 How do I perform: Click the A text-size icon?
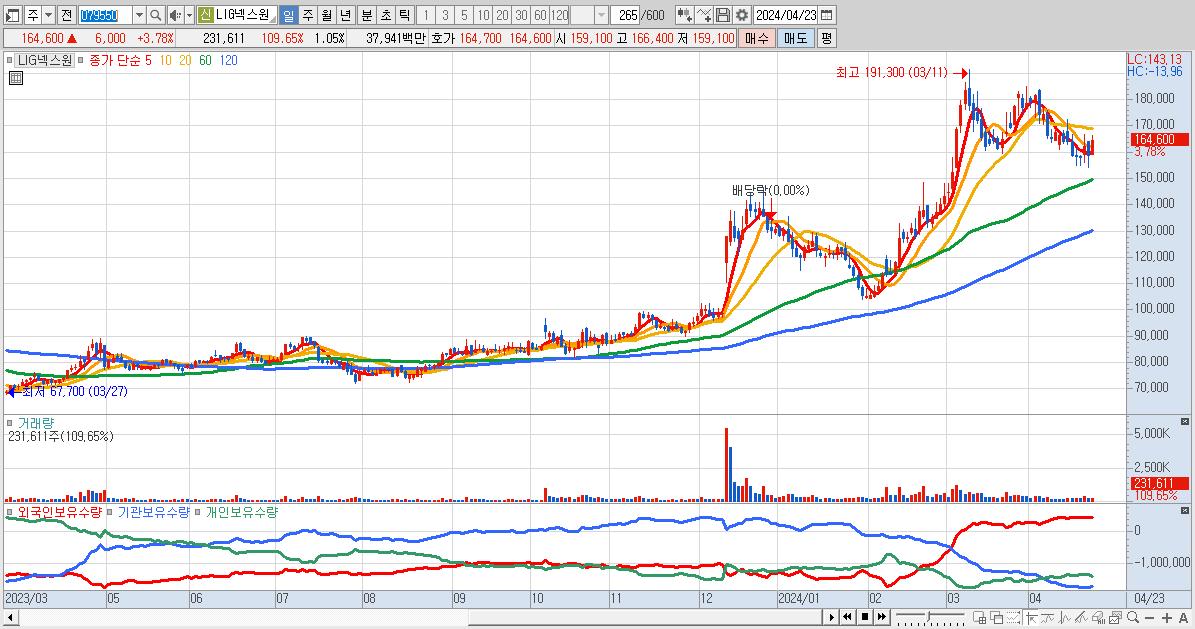click(x=1184, y=618)
